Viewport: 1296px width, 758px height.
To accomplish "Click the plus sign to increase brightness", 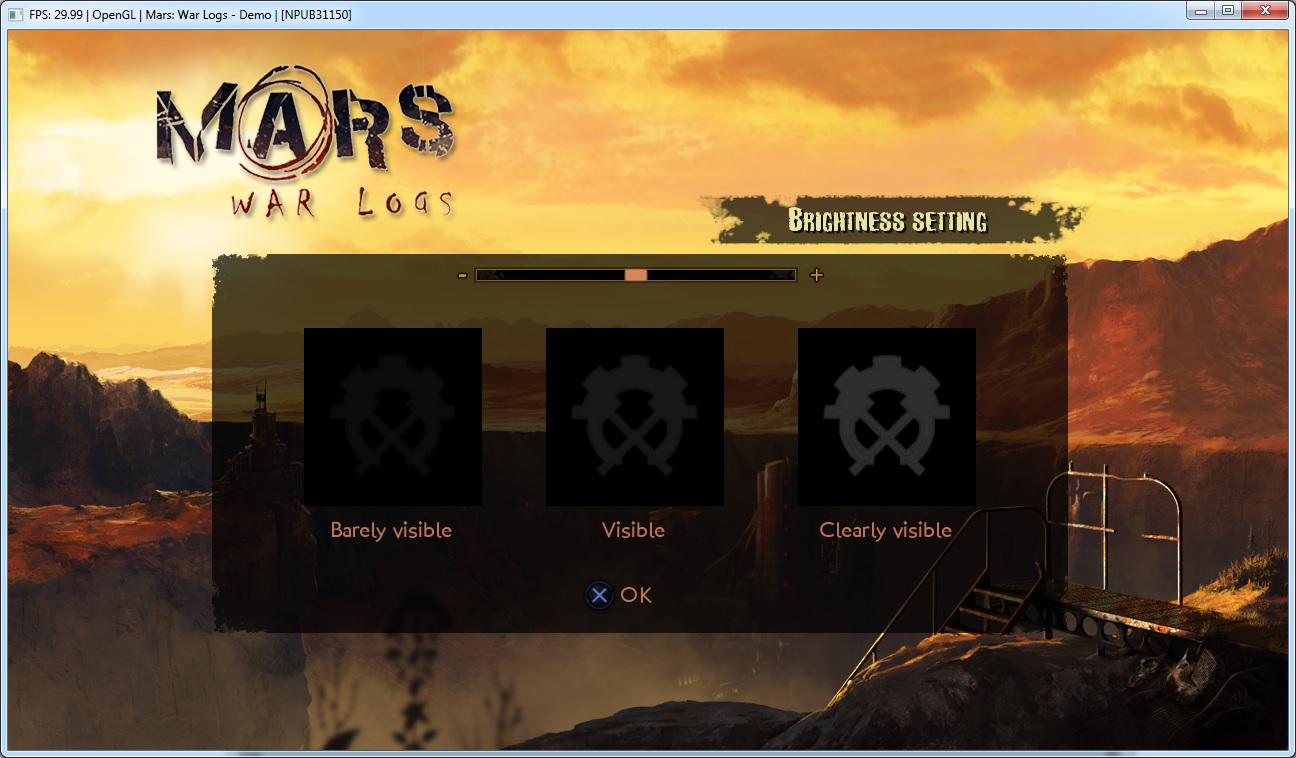I will 817,275.
